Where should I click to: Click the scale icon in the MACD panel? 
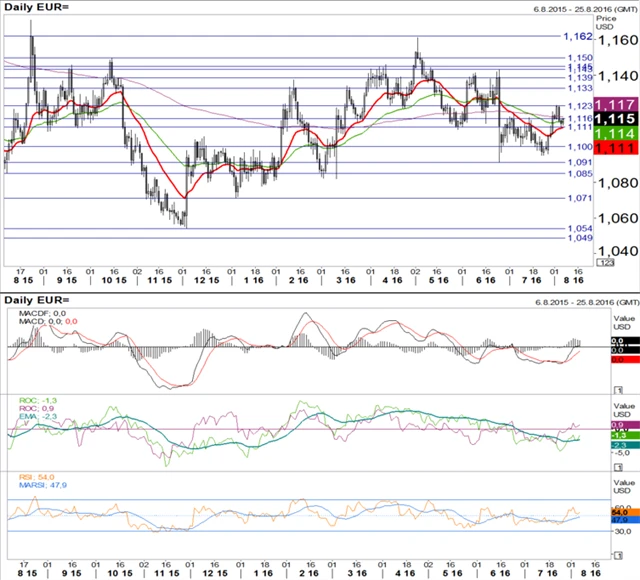point(620,388)
